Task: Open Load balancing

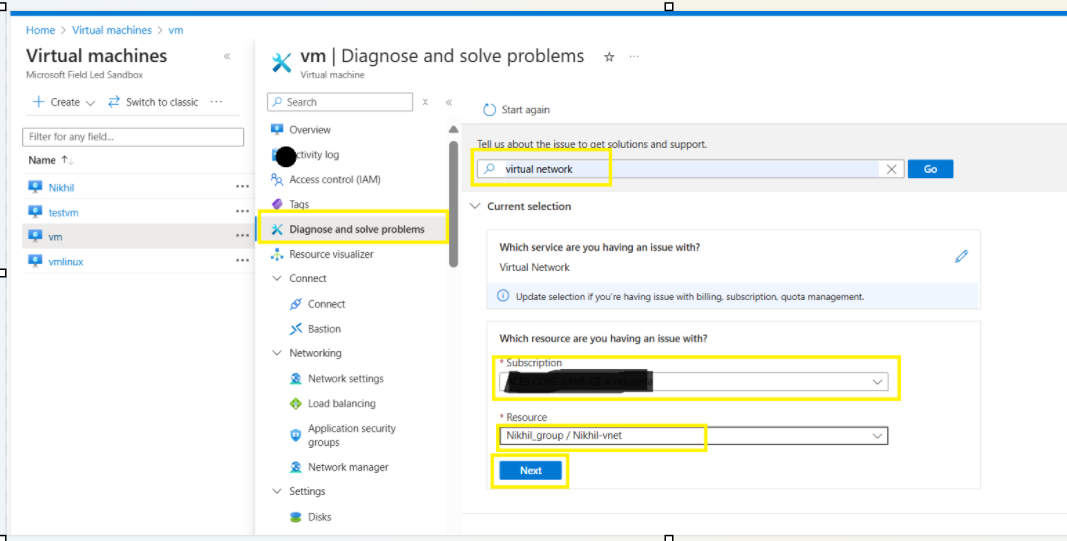Action: [x=342, y=404]
